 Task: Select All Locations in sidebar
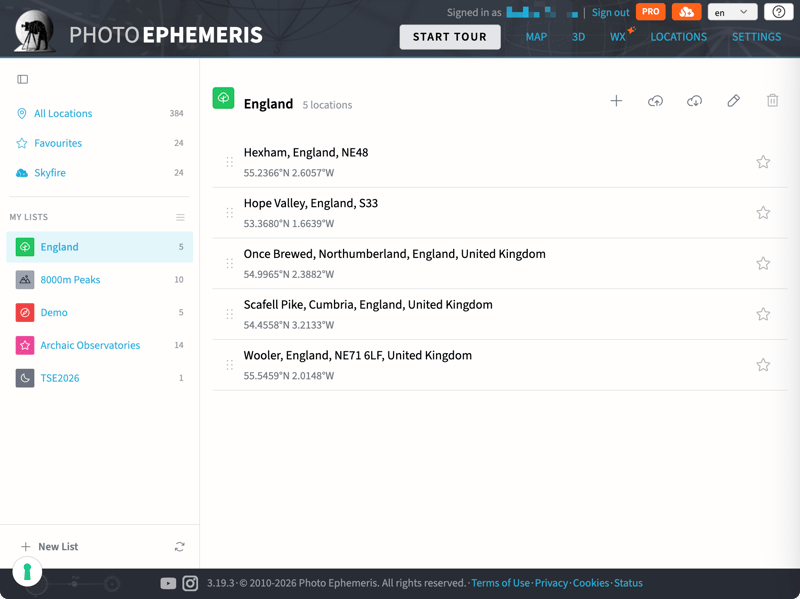click(99, 113)
